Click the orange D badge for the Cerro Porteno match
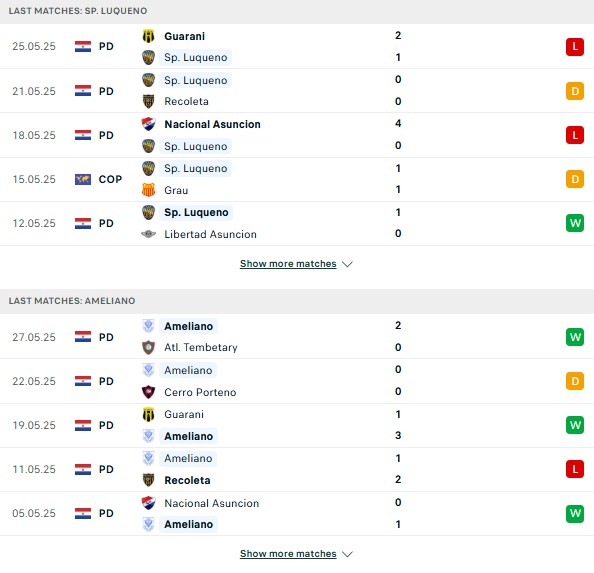This screenshot has width=594, height=573. click(x=575, y=381)
